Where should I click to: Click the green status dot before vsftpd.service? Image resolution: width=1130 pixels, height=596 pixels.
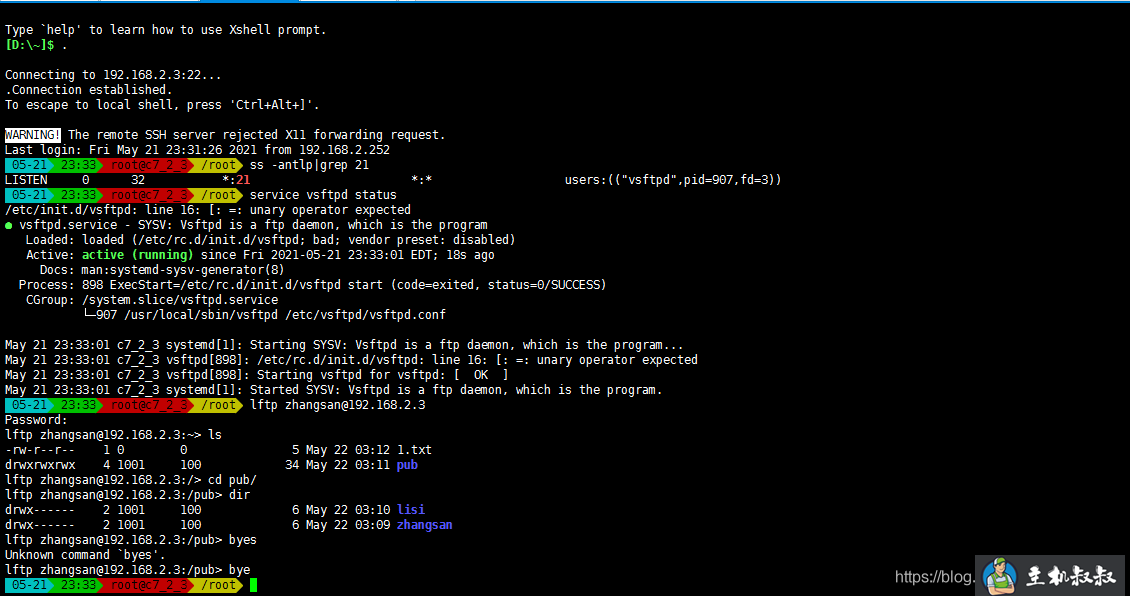[x=9, y=226]
